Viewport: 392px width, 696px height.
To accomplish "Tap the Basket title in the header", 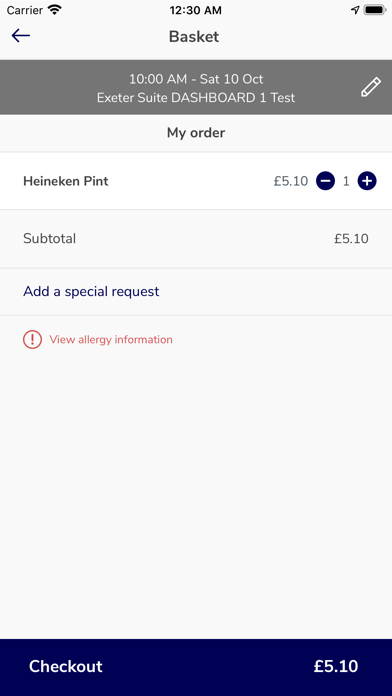I will (194, 36).
